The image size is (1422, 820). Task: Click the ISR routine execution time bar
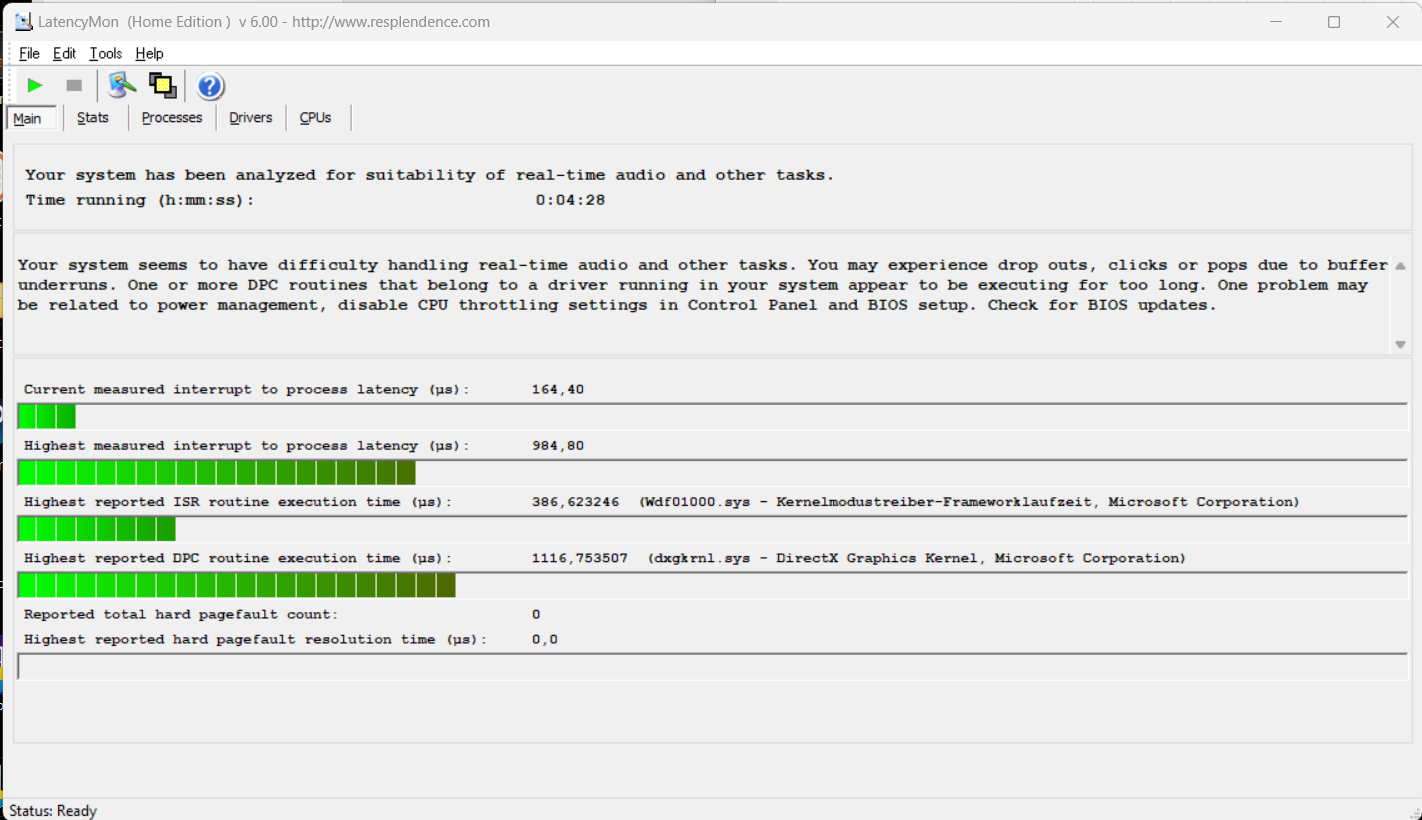pyautogui.click(x=713, y=529)
